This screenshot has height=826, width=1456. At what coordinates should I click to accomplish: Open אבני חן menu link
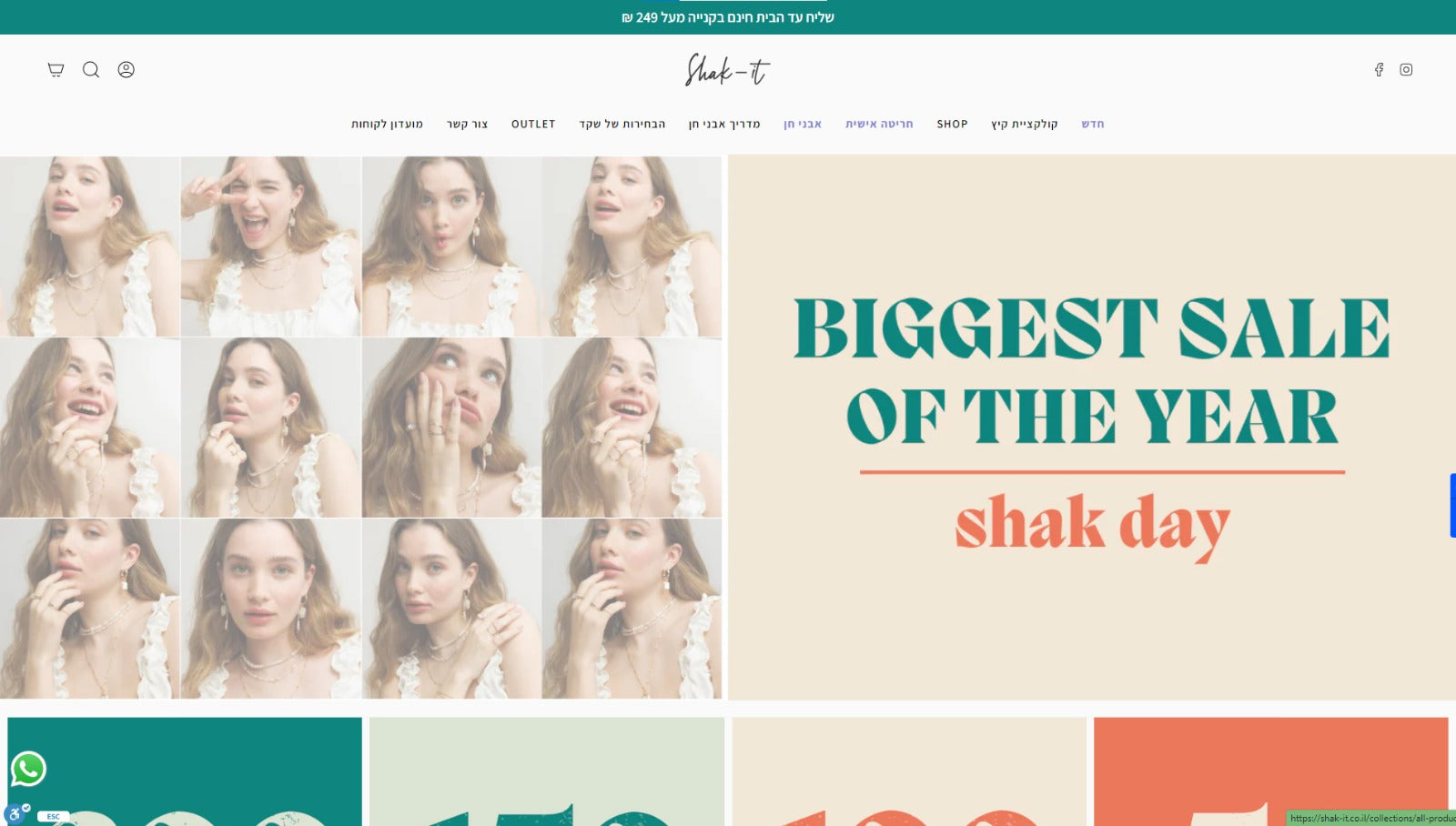click(803, 124)
